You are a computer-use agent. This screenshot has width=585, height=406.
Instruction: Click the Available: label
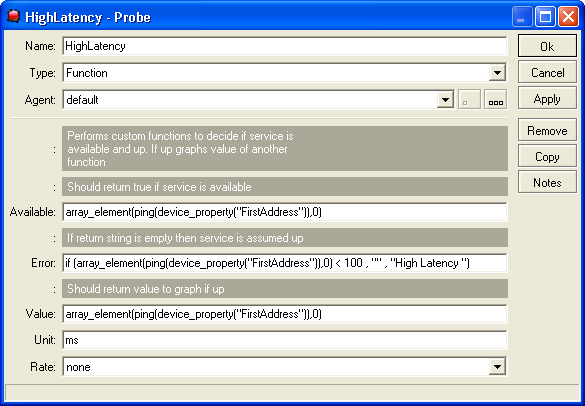pos(32,212)
